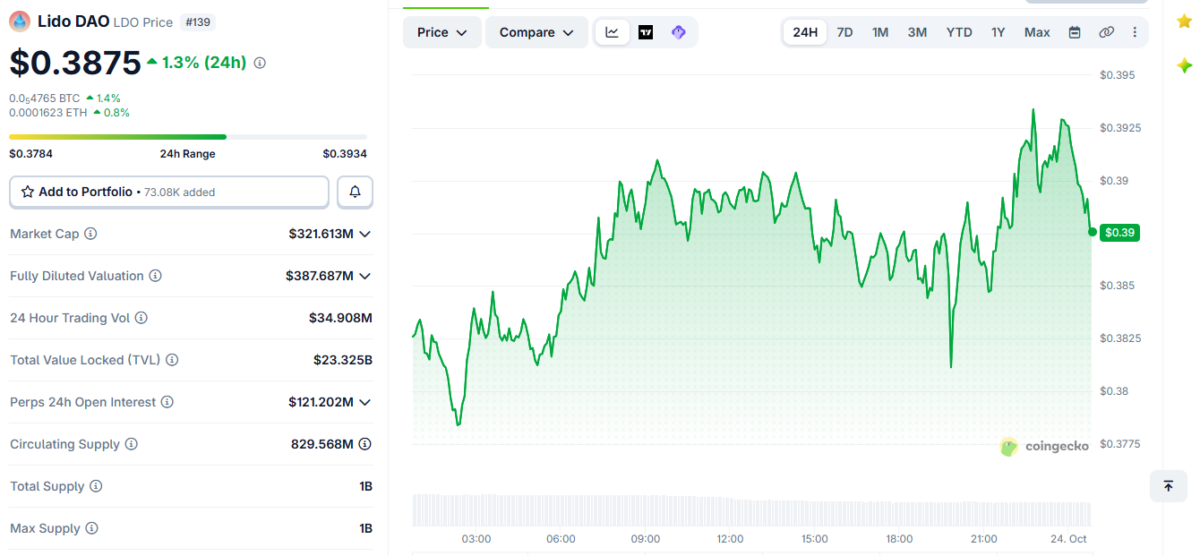
Task: Select the 24H timeframe tab
Action: click(805, 32)
